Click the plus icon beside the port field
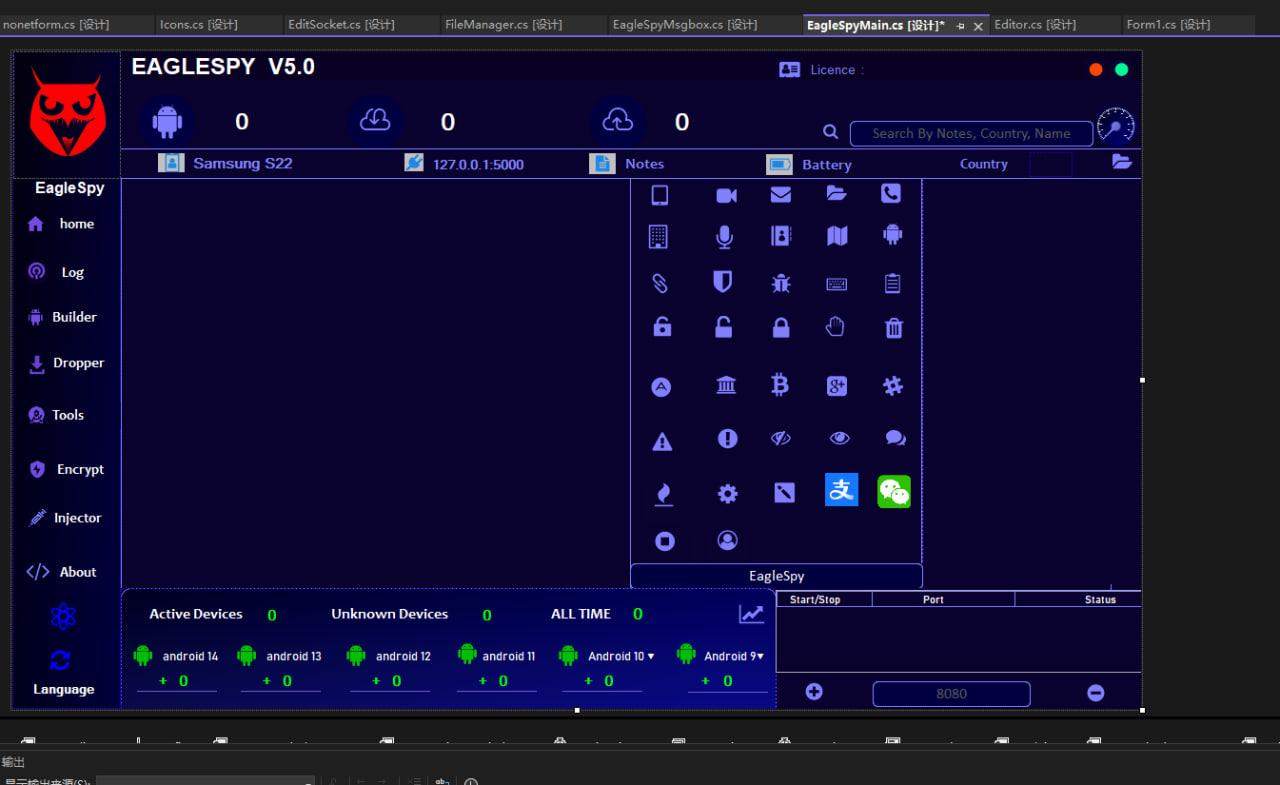The height and width of the screenshot is (785, 1280). click(814, 692)
